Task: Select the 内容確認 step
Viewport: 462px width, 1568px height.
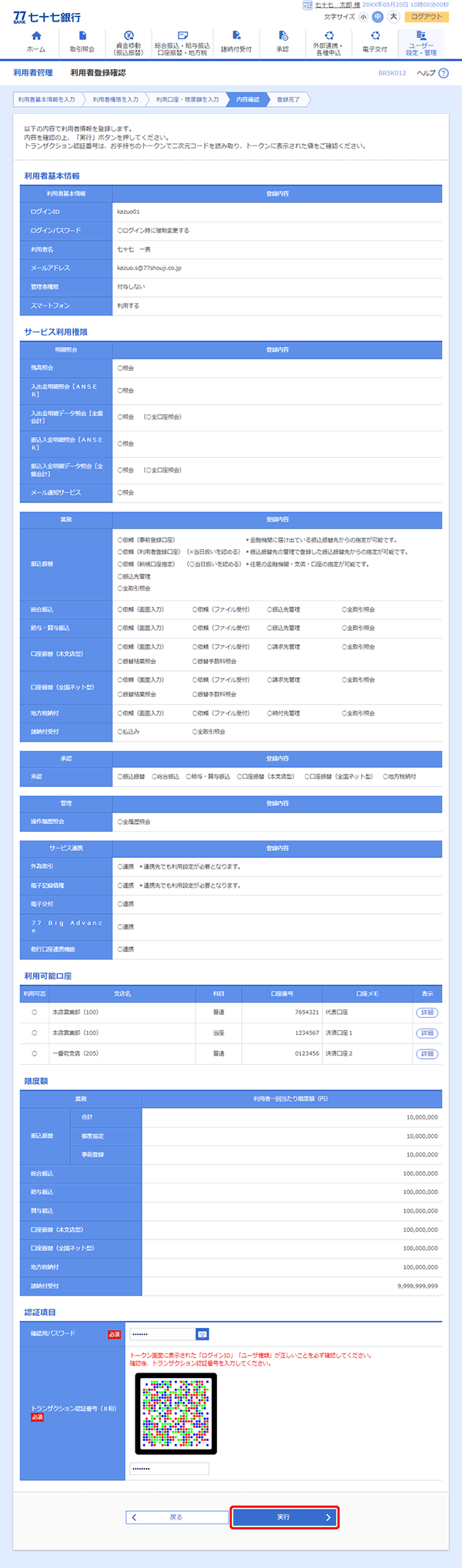Action: pos(248,99)
